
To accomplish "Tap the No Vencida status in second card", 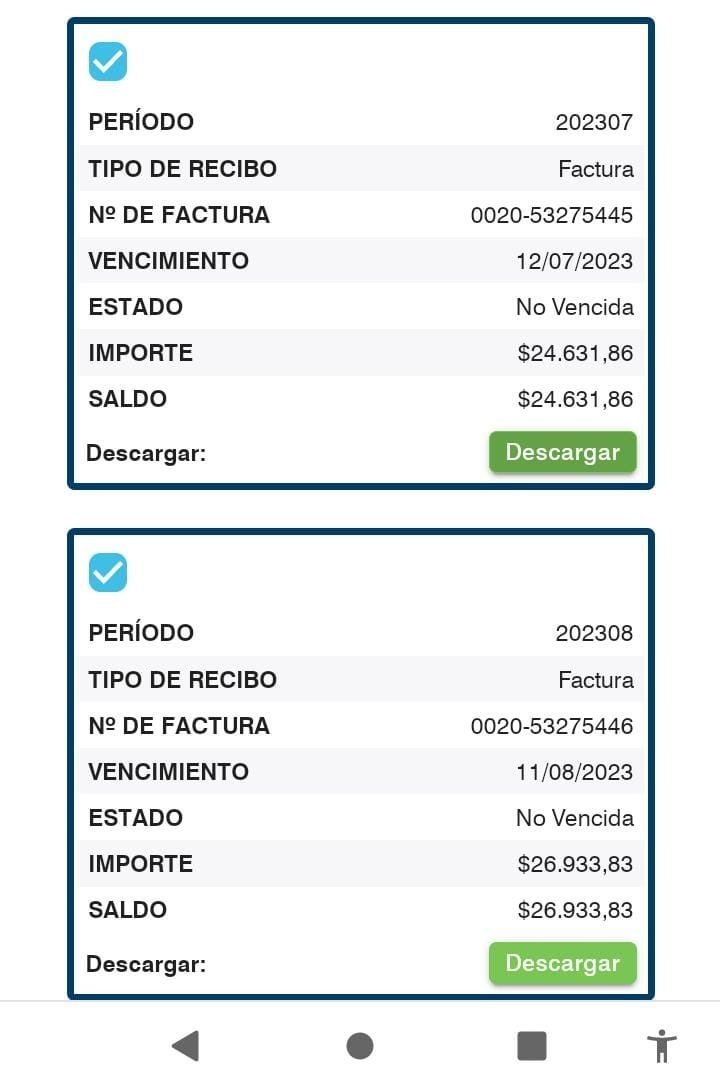I will pos(574,818).
